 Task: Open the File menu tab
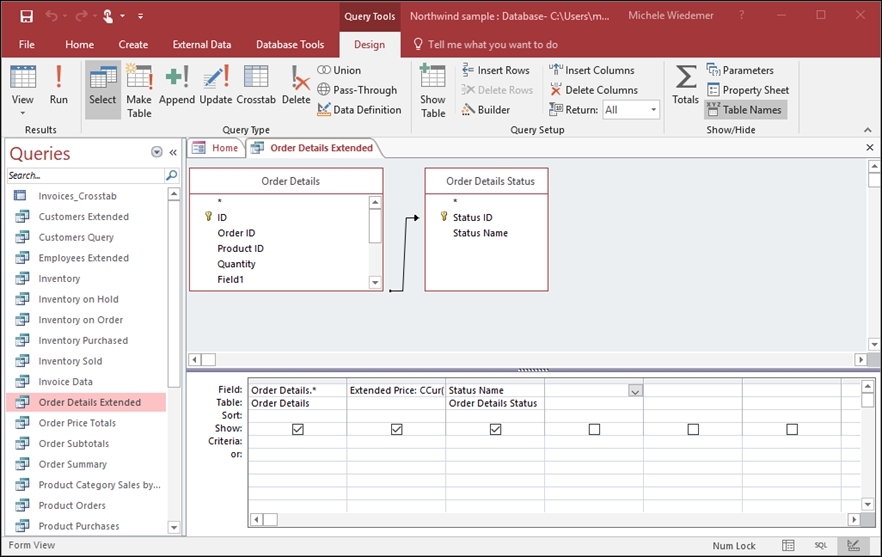[x=26, y=44]
